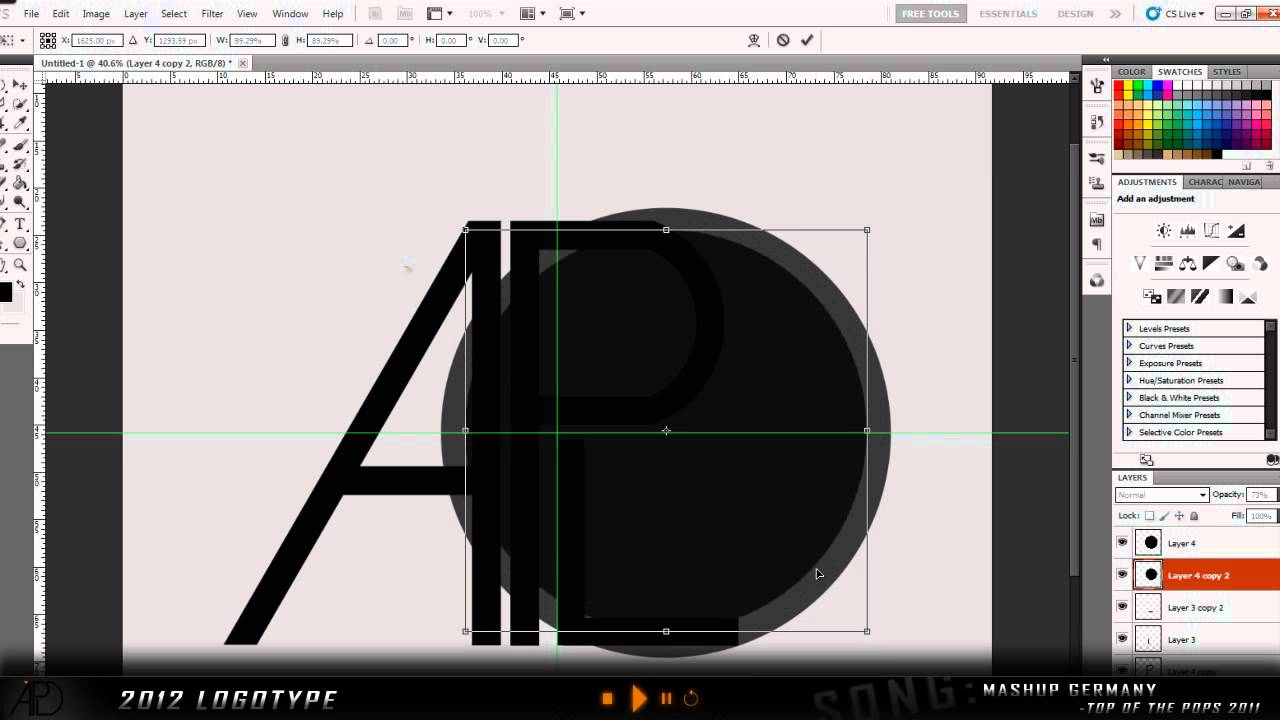Open the layer blend mode dropdown
The width and height of the screenshot is (1280, 720).
[1162, 495]
